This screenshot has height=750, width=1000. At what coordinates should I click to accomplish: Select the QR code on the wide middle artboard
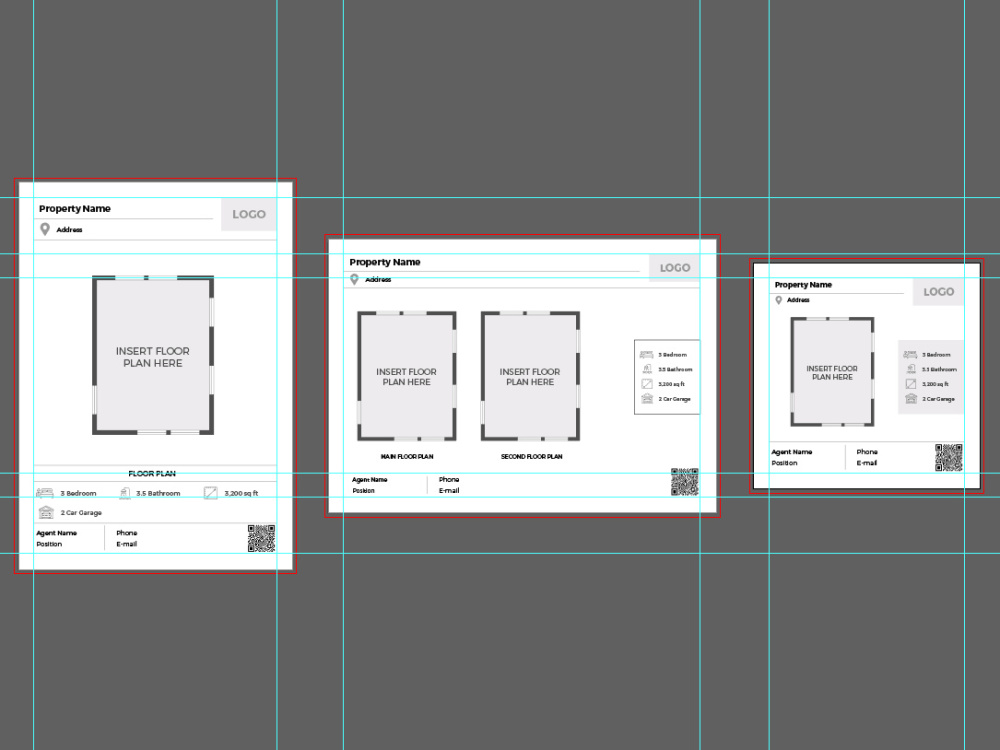(x=685, y=482)
